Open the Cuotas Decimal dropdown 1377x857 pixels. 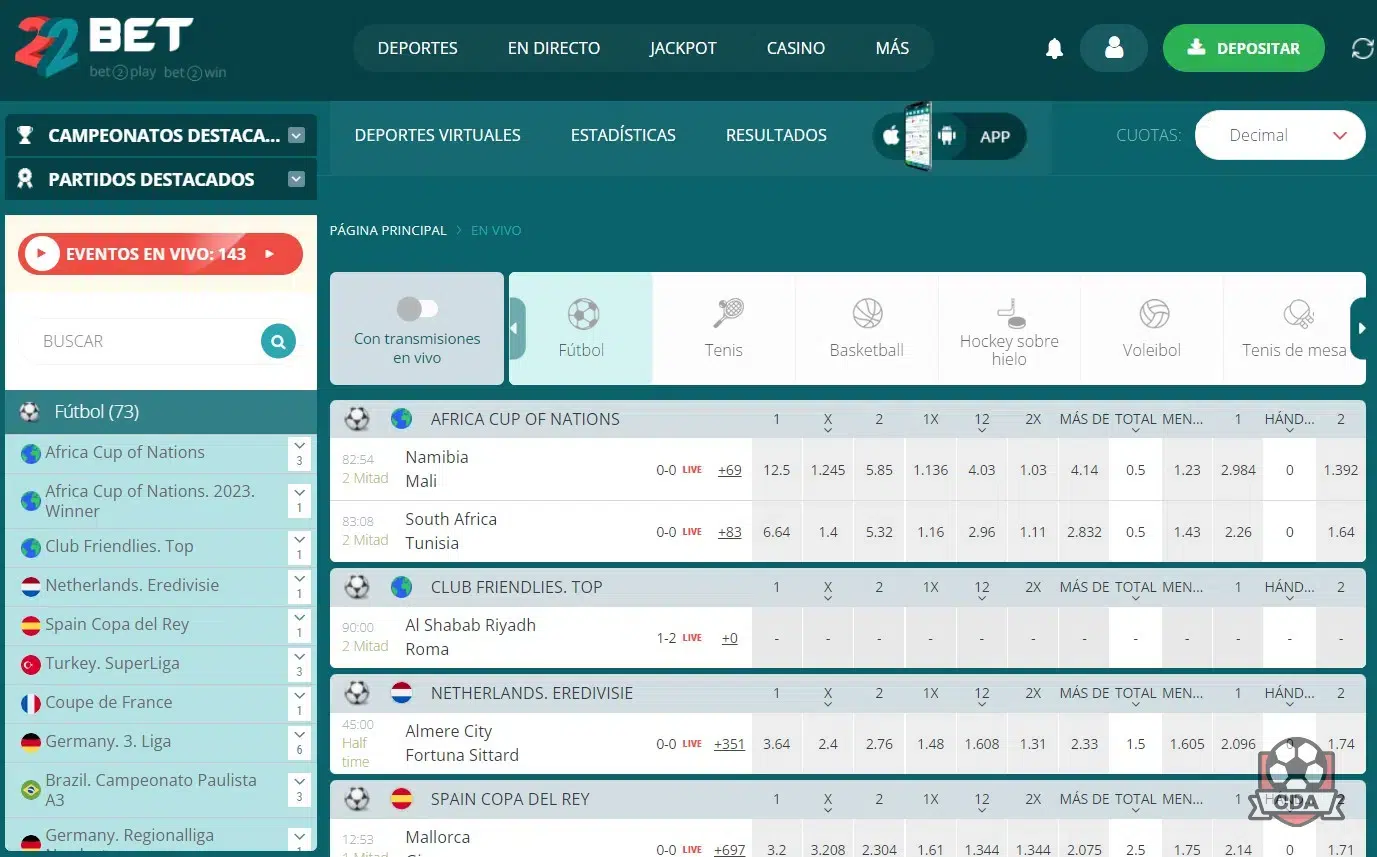[1280, 135]
